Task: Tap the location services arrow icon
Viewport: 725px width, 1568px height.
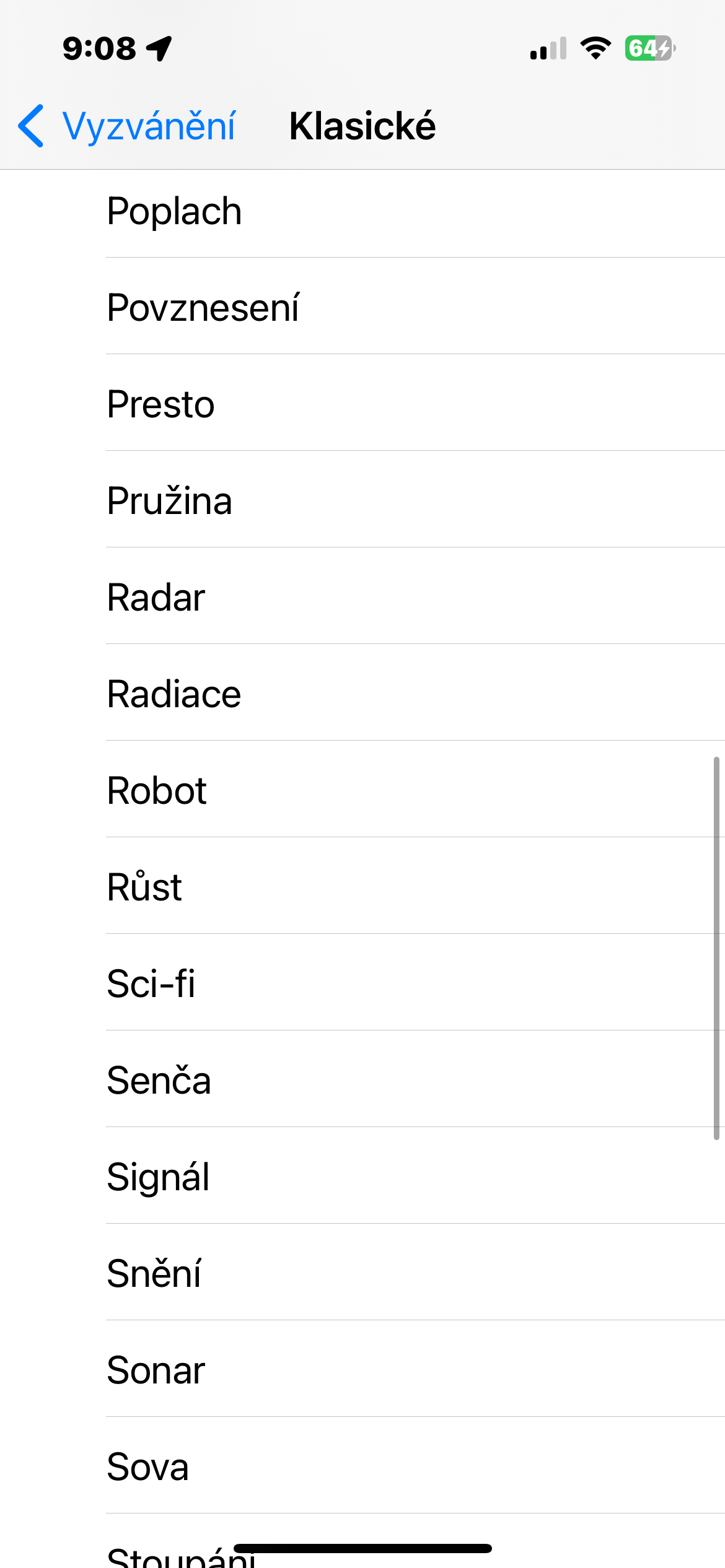Action: [x=159, y=48]
